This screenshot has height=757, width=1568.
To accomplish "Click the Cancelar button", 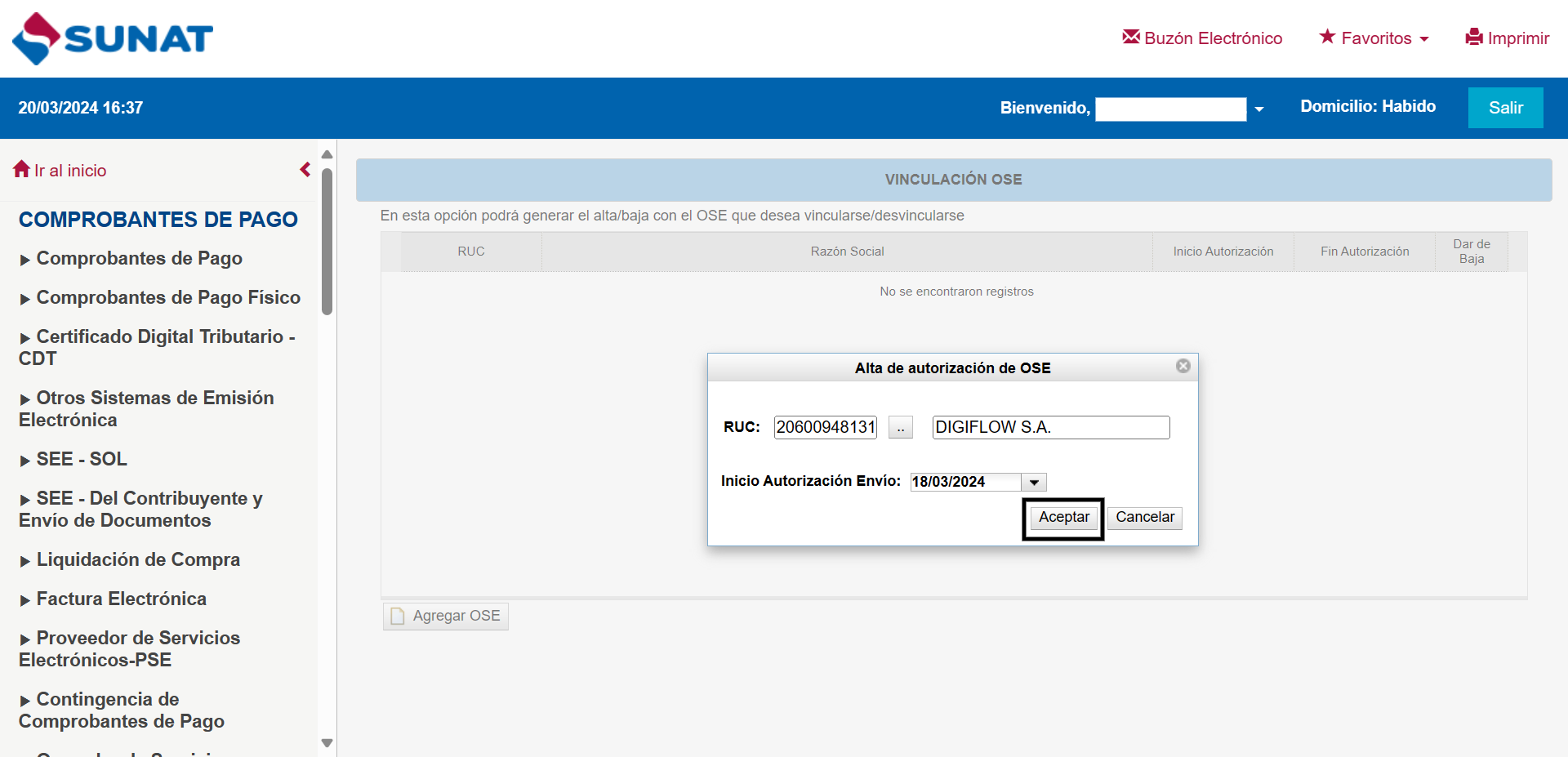I will pos(1145,518).
